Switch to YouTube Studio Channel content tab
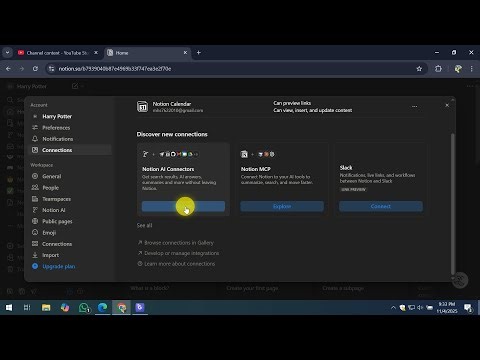480x360 pixels. tap(58, 53)
